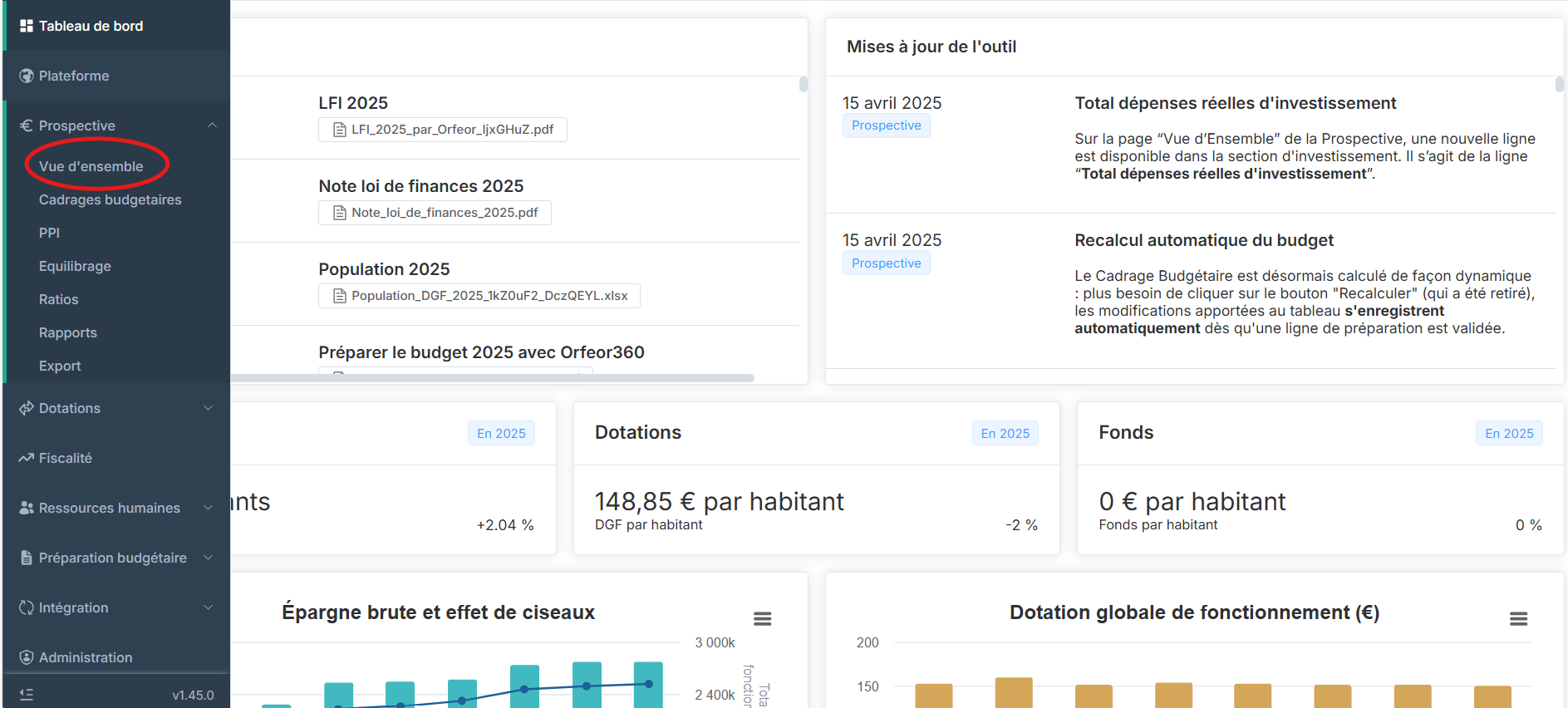Expand the Préparation budgétaire chevron

pos(209,558)
